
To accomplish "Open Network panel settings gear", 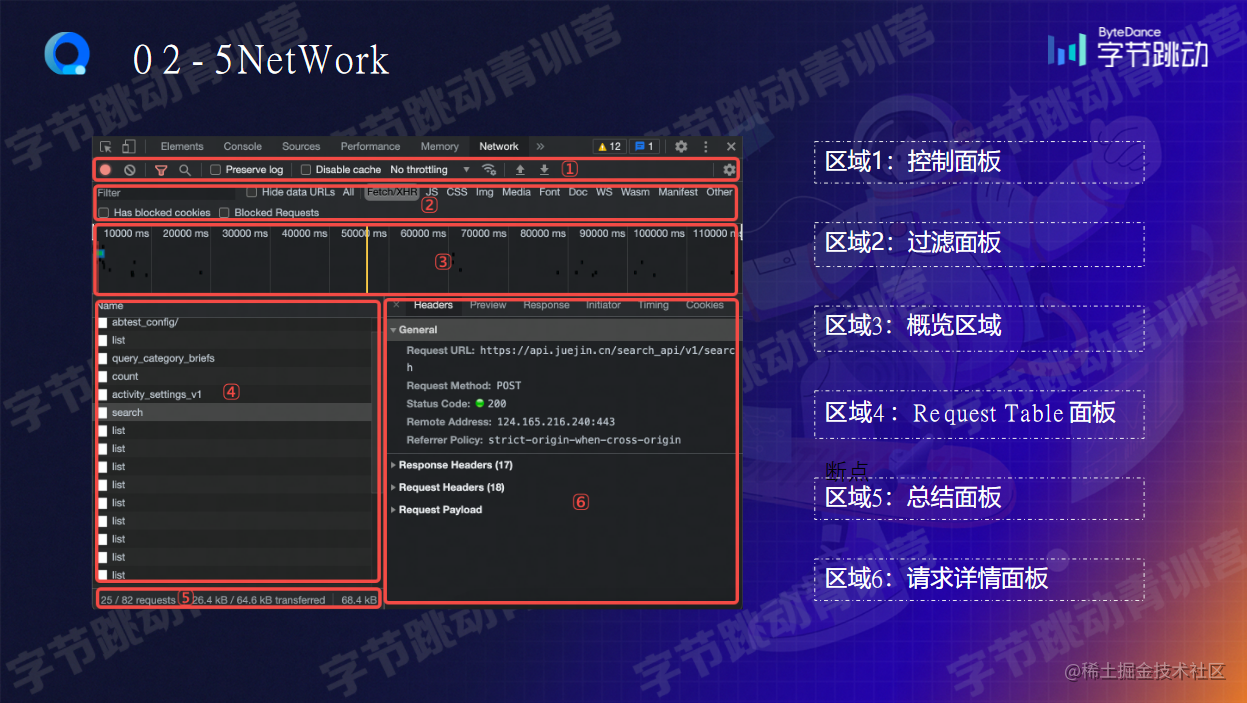I will click(x=729, y=170).
